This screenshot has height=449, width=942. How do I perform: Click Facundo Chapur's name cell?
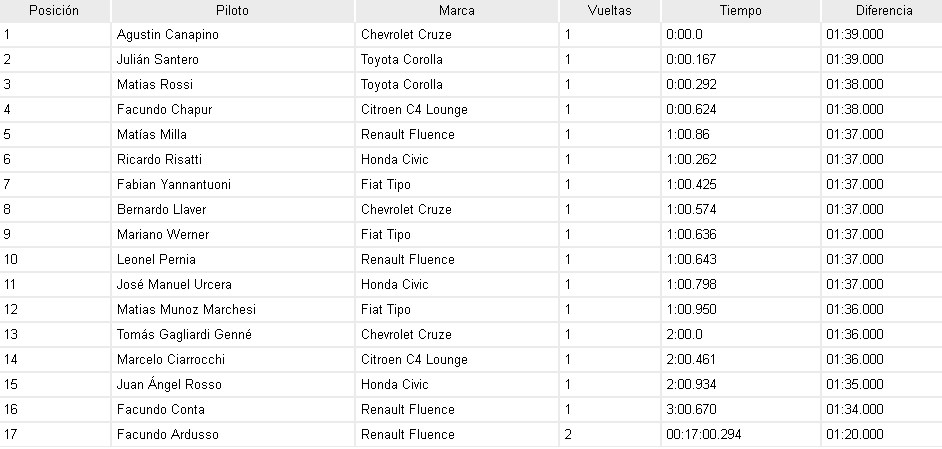pos(164,110)
